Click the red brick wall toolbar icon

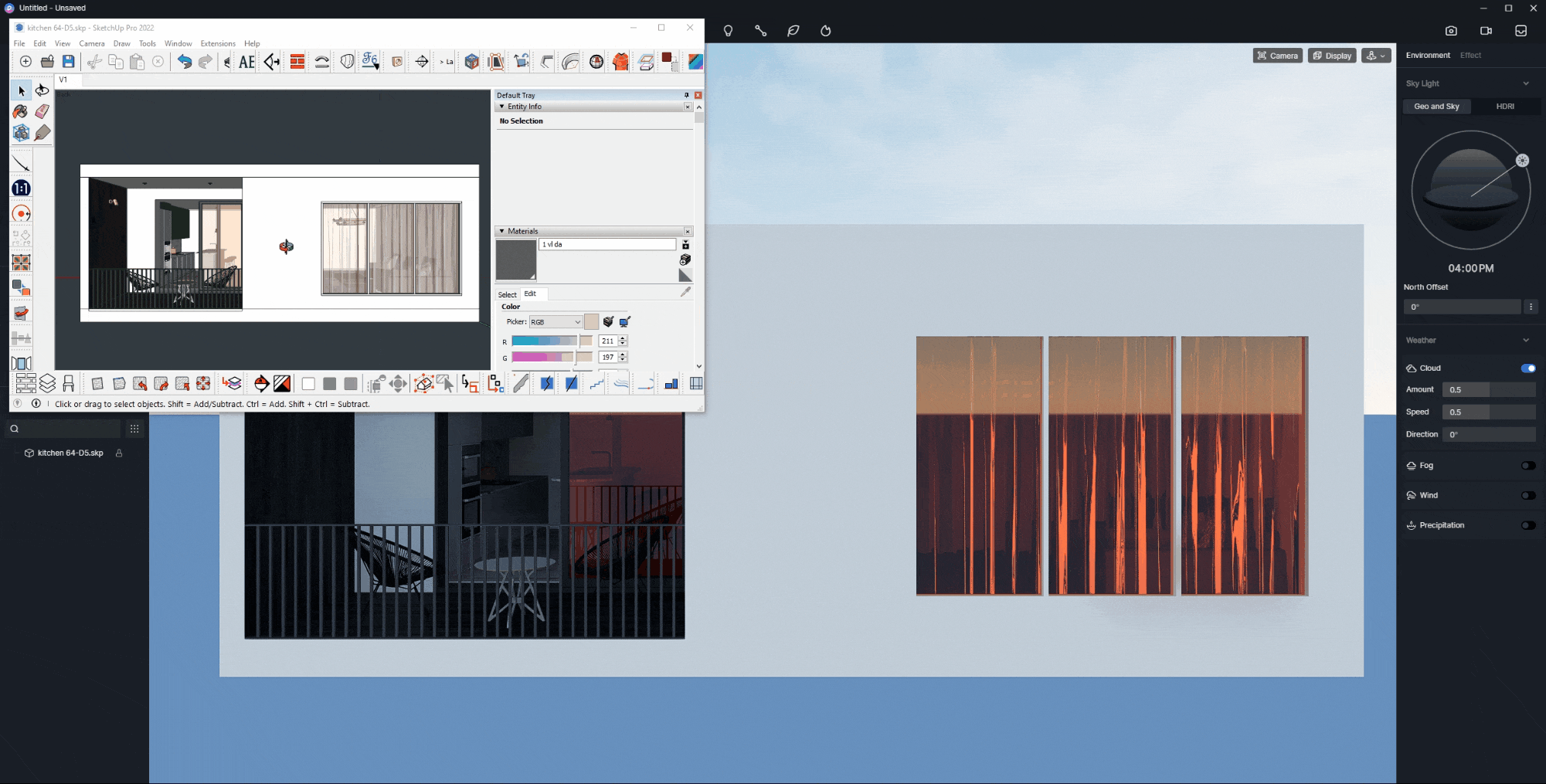[x=297, y=62]
